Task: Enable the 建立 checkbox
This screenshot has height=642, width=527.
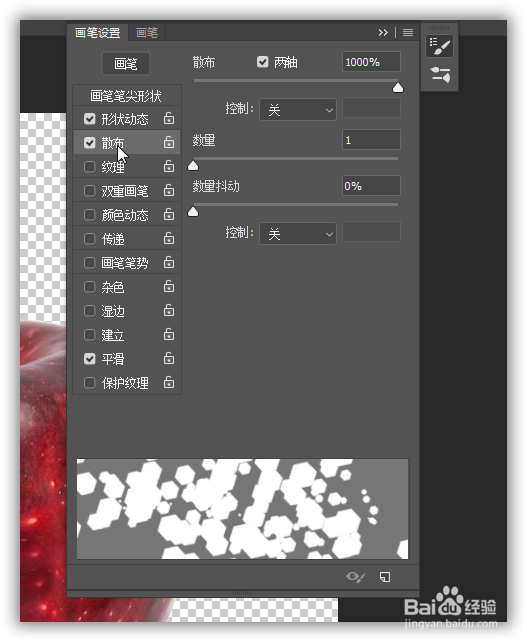Action: pos(89,335)
